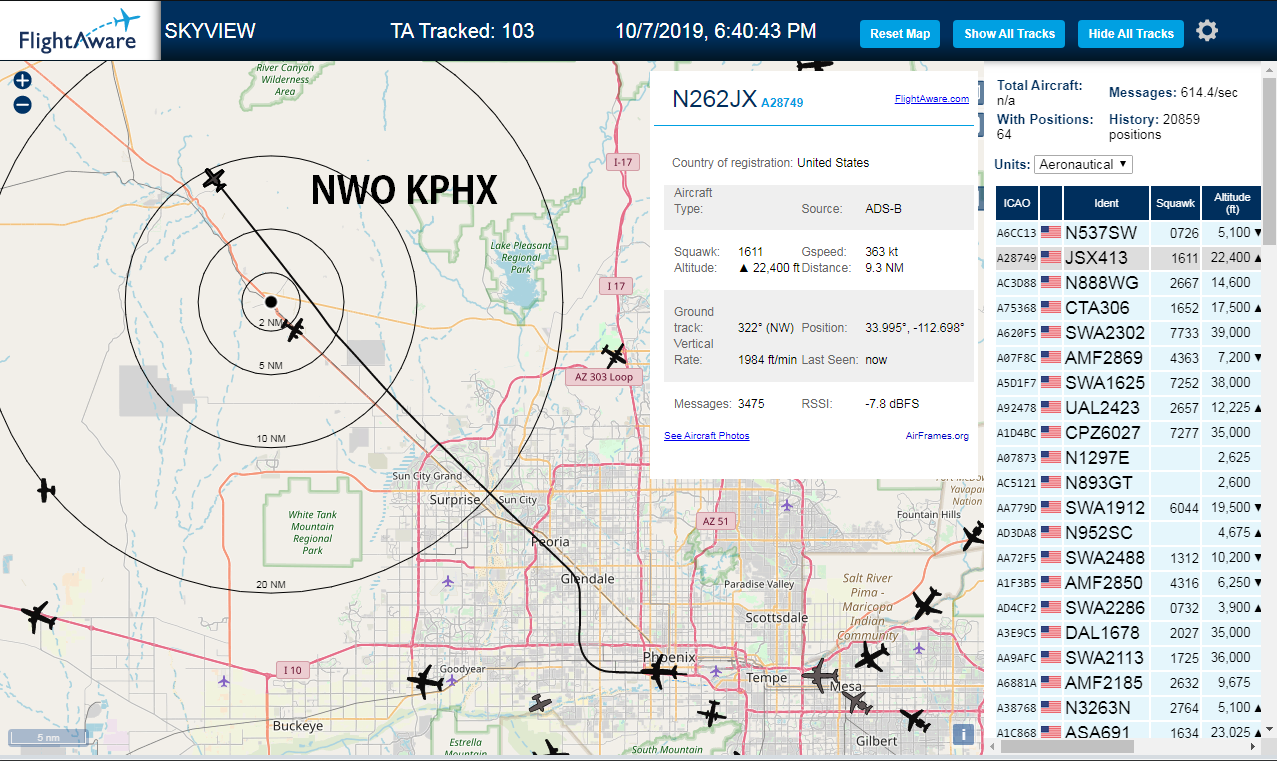
Task: Click the Reset Map button
Action: tap(900, 34)
